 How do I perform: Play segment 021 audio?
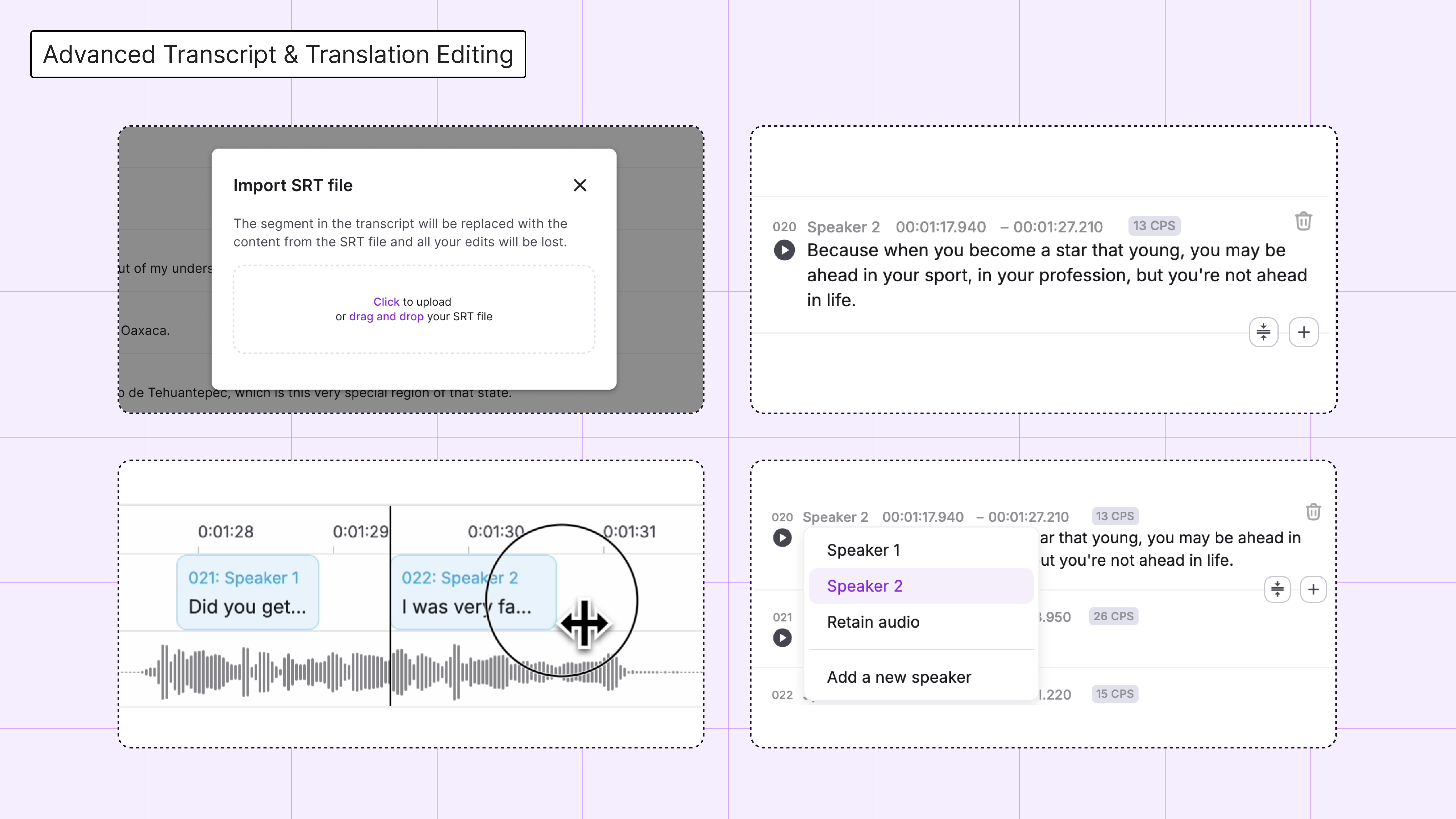[782, 638]
